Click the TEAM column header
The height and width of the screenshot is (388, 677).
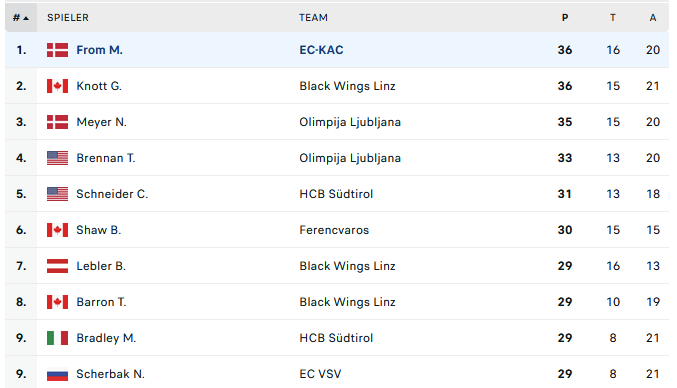pos(313,18)
